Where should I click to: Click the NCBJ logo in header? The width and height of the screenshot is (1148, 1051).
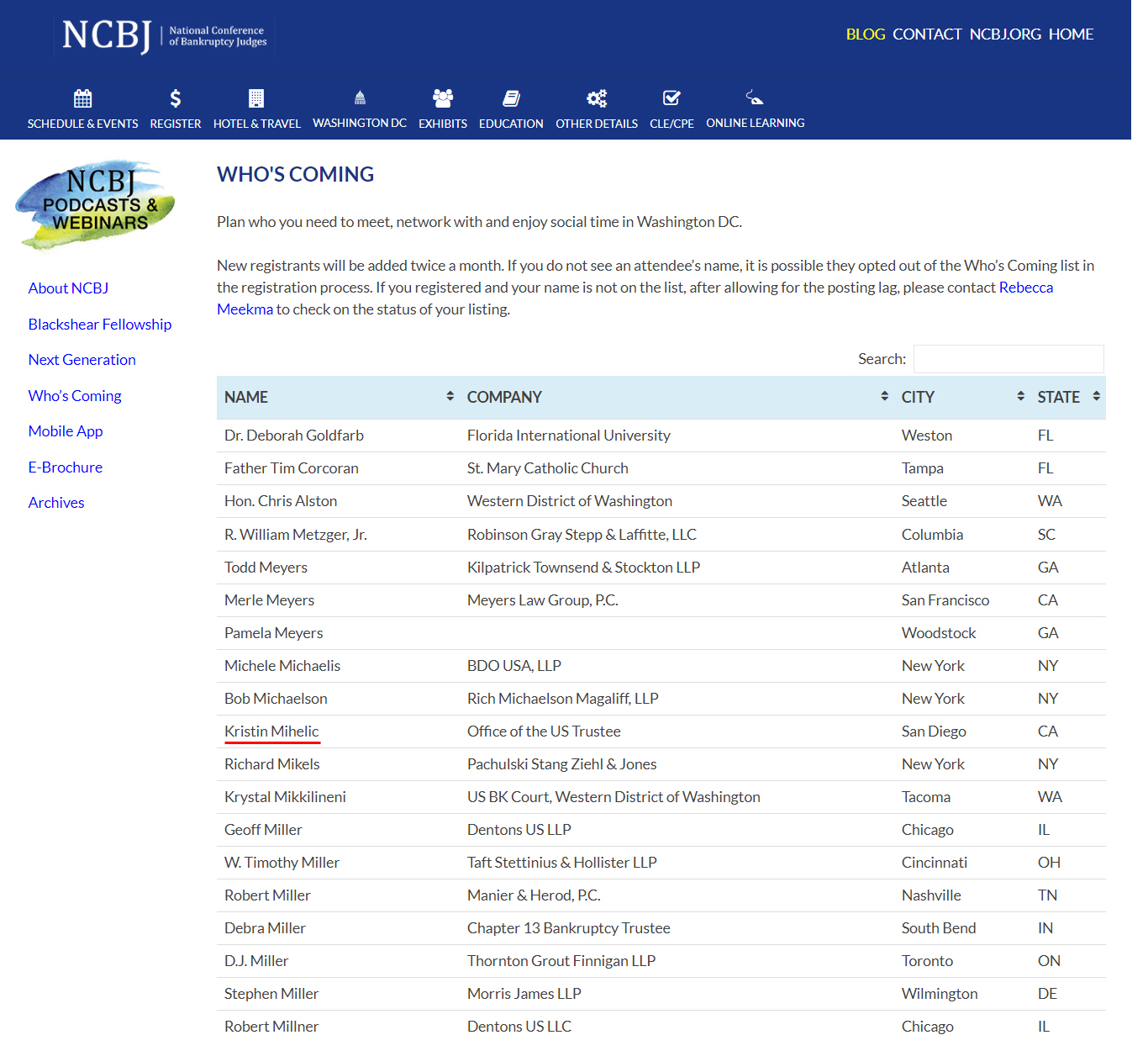pyautogui.click(x=165, y=36)
